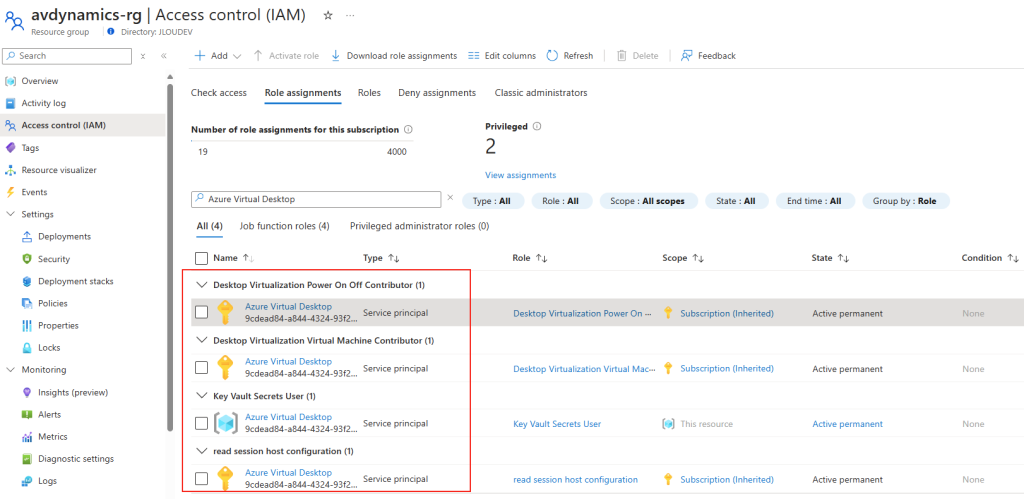1024x499 pixels.
Task: Collapse Desktop Virtualization Virtual Machine Contributor group
Action: click(200, 340)
